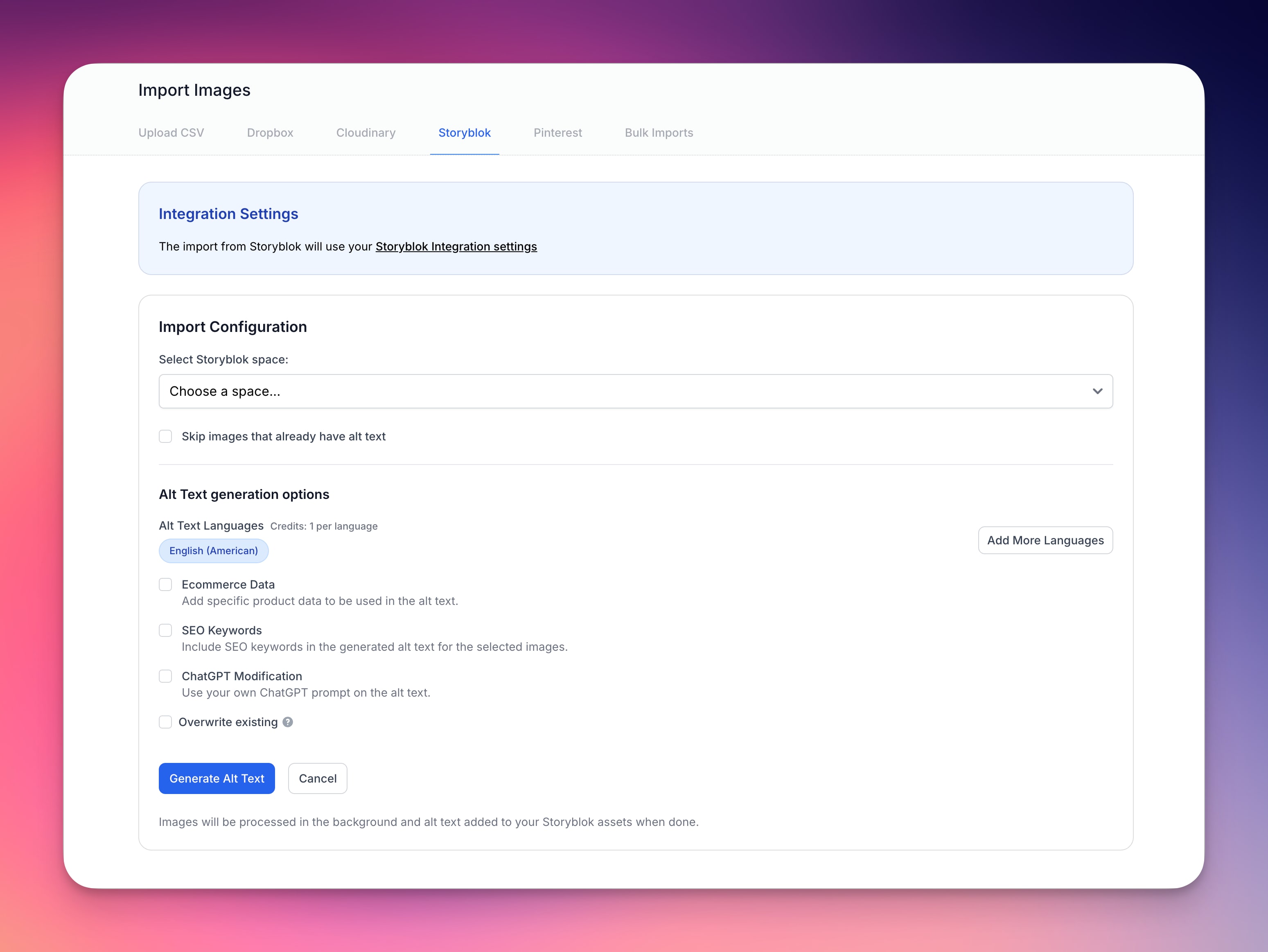Toggle the ChatGPT Modification checkbox

166,676
